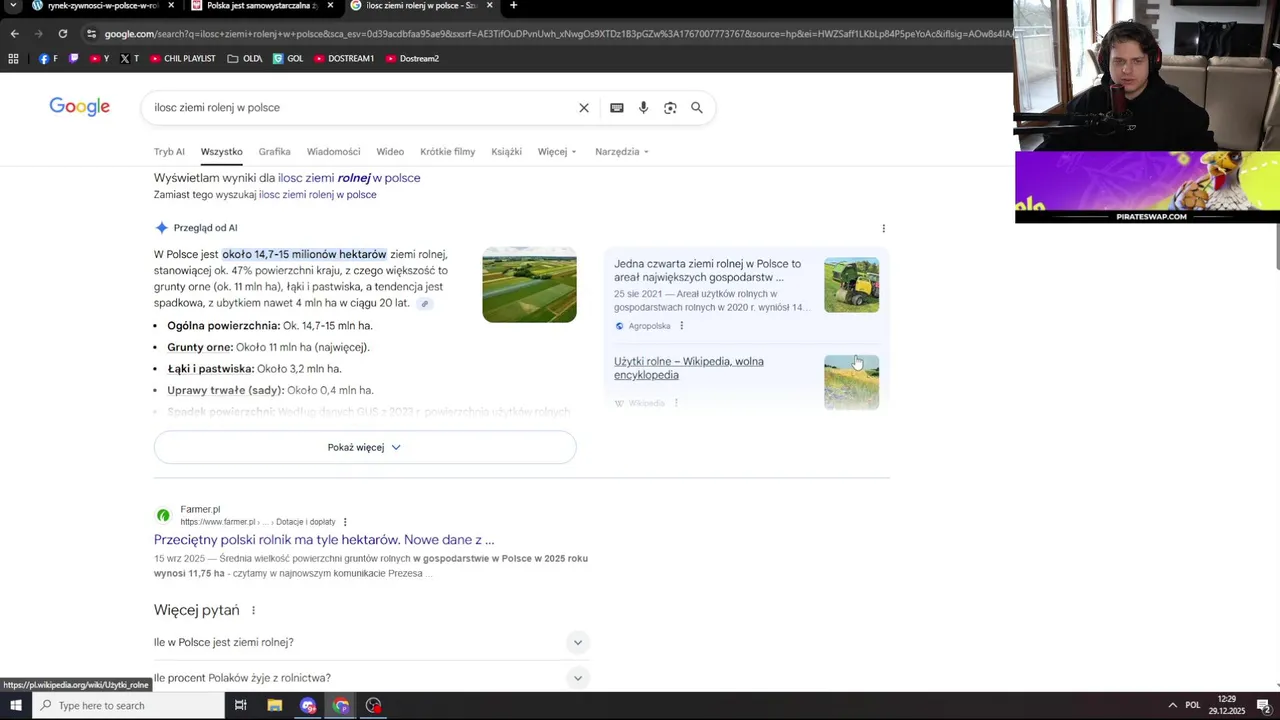Open the apps grid in bookmarks bar
1280x720 pixels.
[x=13, y=59]
